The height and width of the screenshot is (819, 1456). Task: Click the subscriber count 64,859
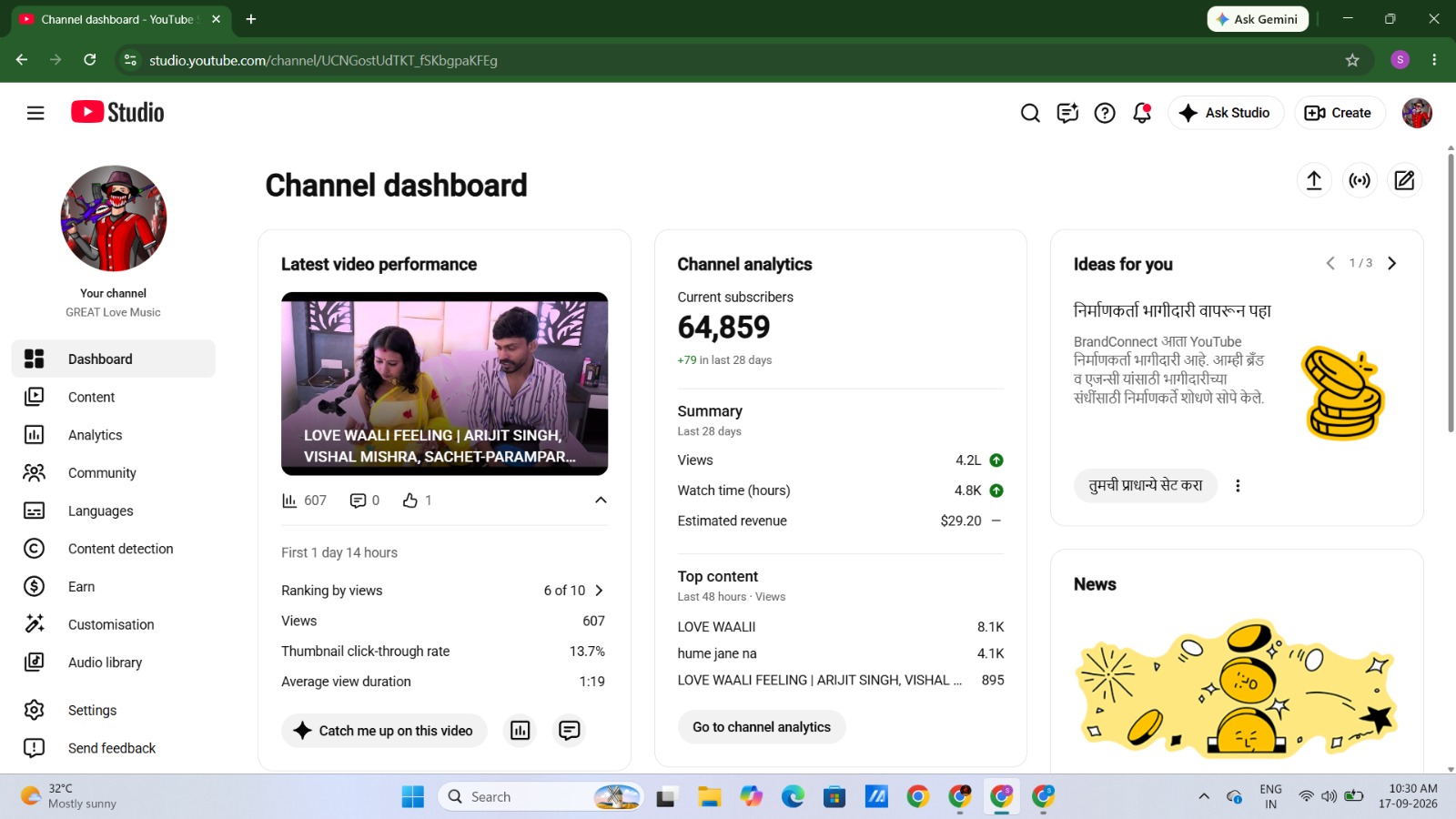pyautogui.click(x=724, y=328)
